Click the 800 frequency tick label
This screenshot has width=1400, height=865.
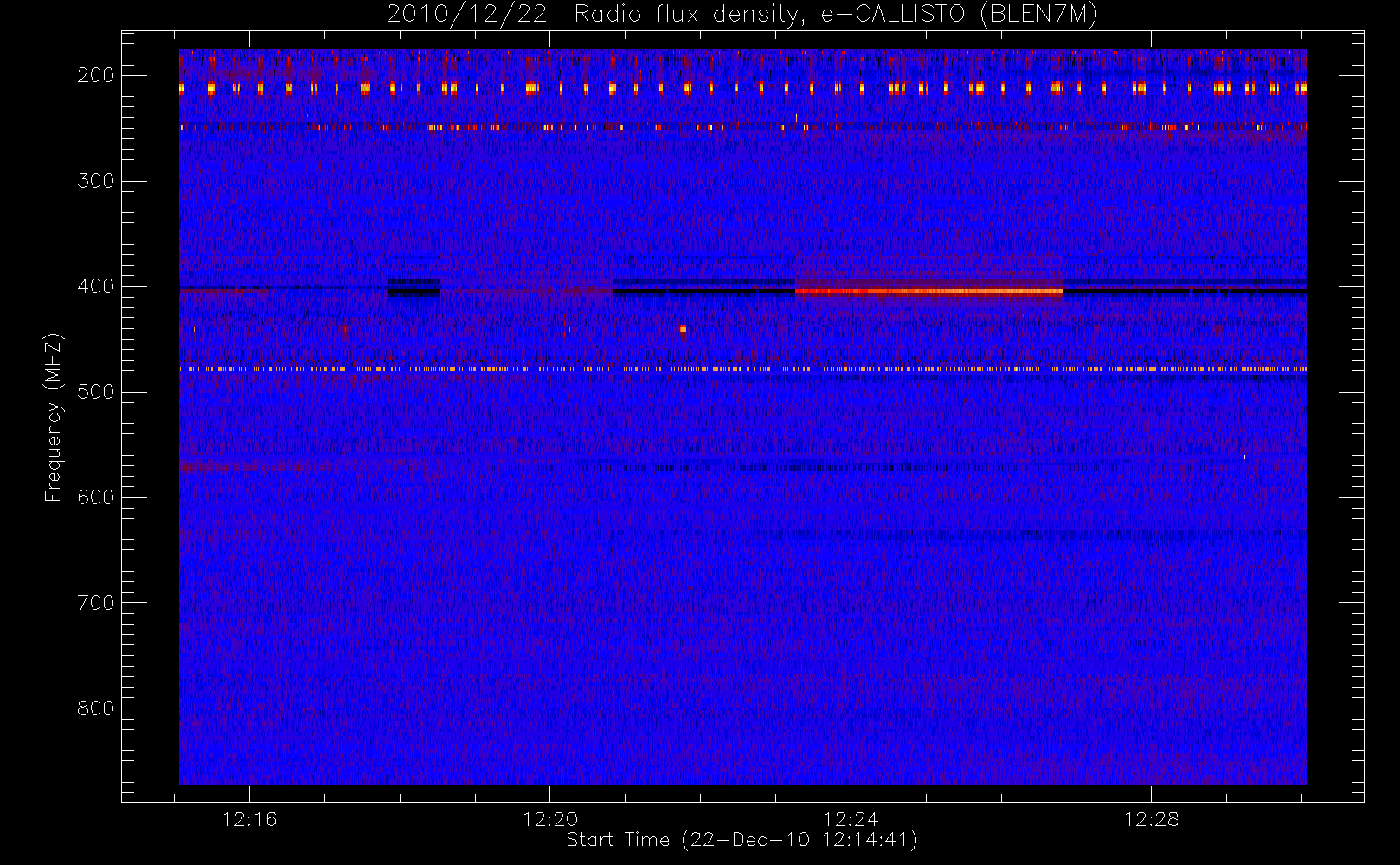[x=95, y=708]
